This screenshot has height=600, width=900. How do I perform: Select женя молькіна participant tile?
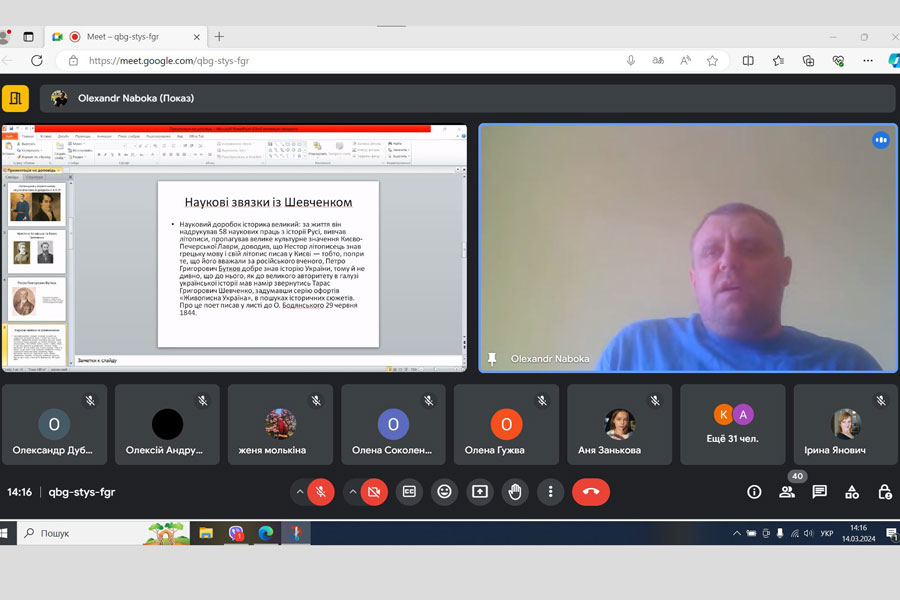click(x=280, y=424)
